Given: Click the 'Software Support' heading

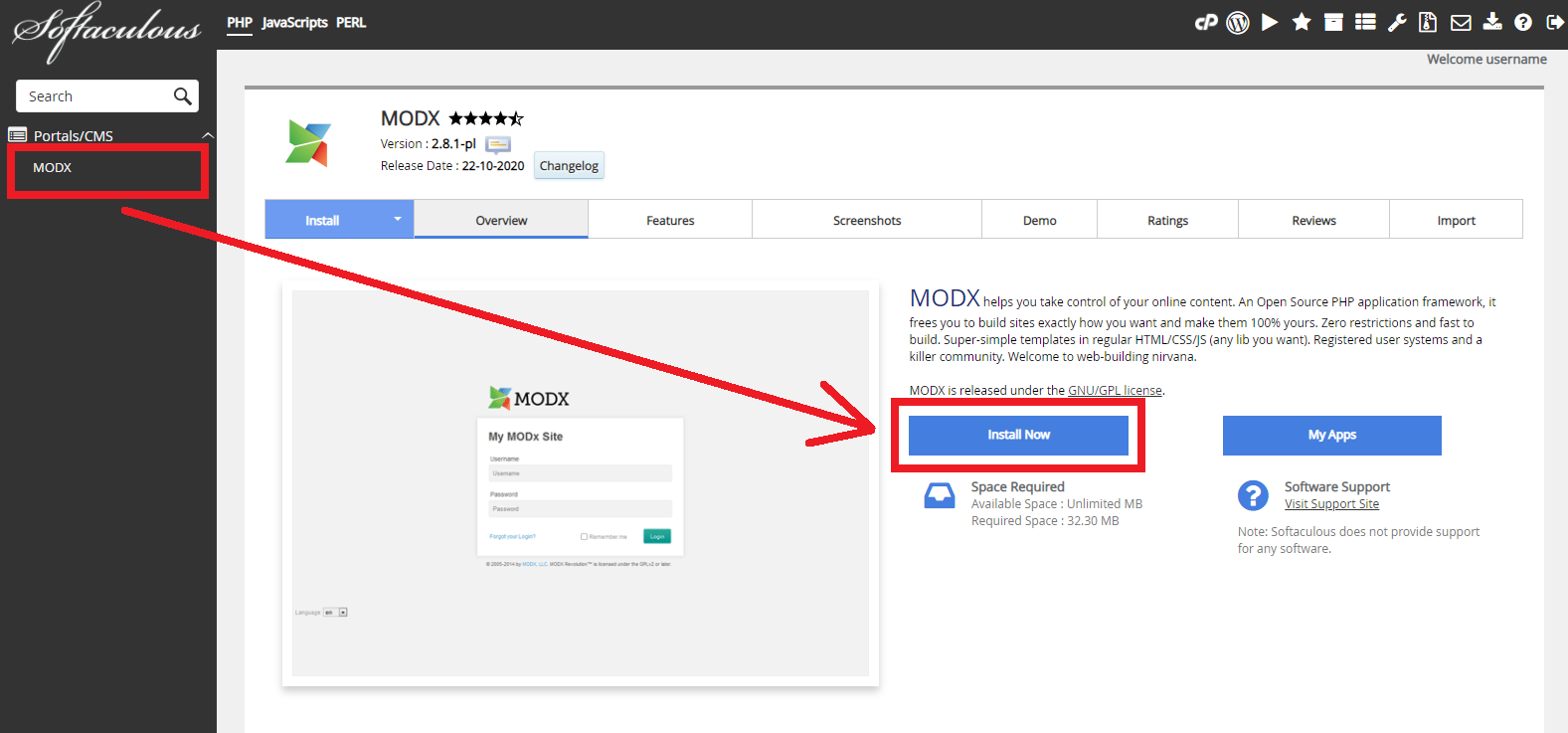Looking at the screenshot, I should coord(1337,486).
